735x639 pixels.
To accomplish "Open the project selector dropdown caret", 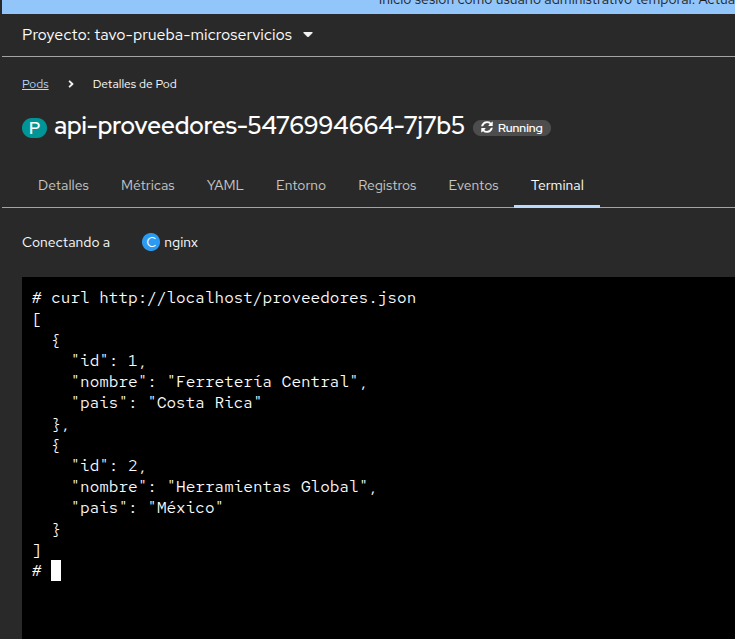I will coord(307,36).
